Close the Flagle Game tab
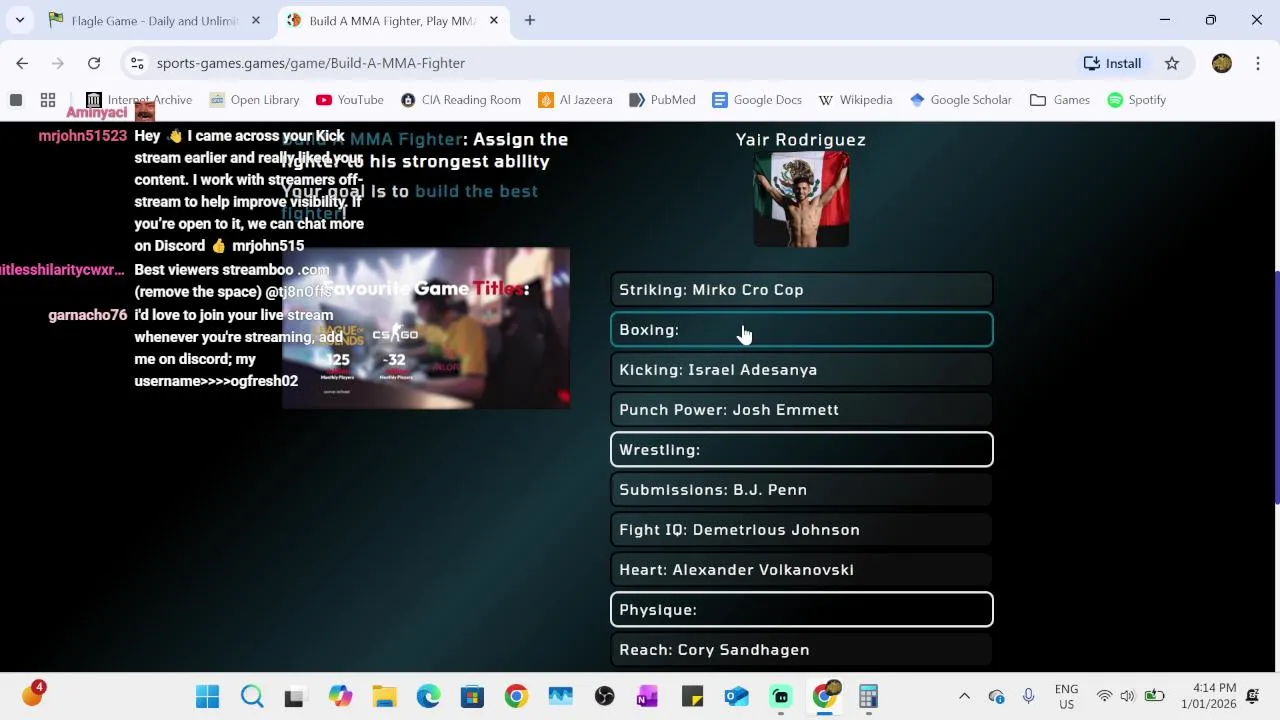 [256, 20]
